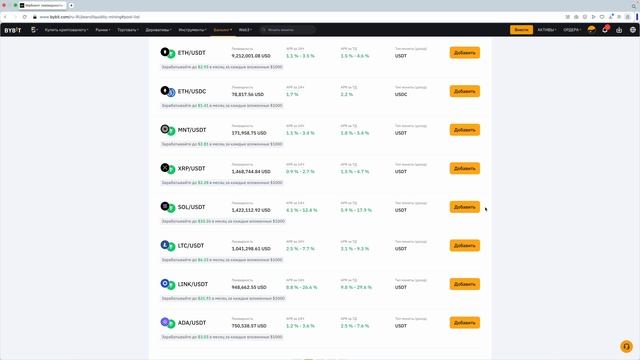Image resolution: width=640 pixels, height=360 pixels.
Task: Open the user avatar profile icon
Action: click(x=591, y=29)
